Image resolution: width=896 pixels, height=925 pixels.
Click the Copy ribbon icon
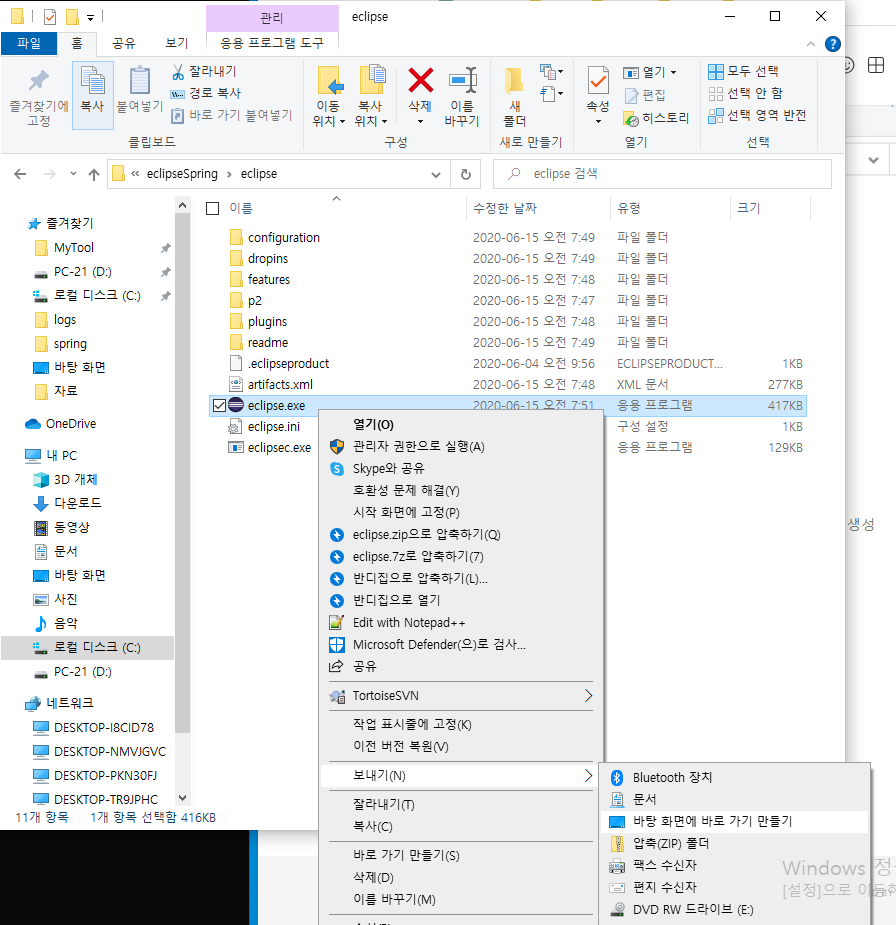[93, 94]
